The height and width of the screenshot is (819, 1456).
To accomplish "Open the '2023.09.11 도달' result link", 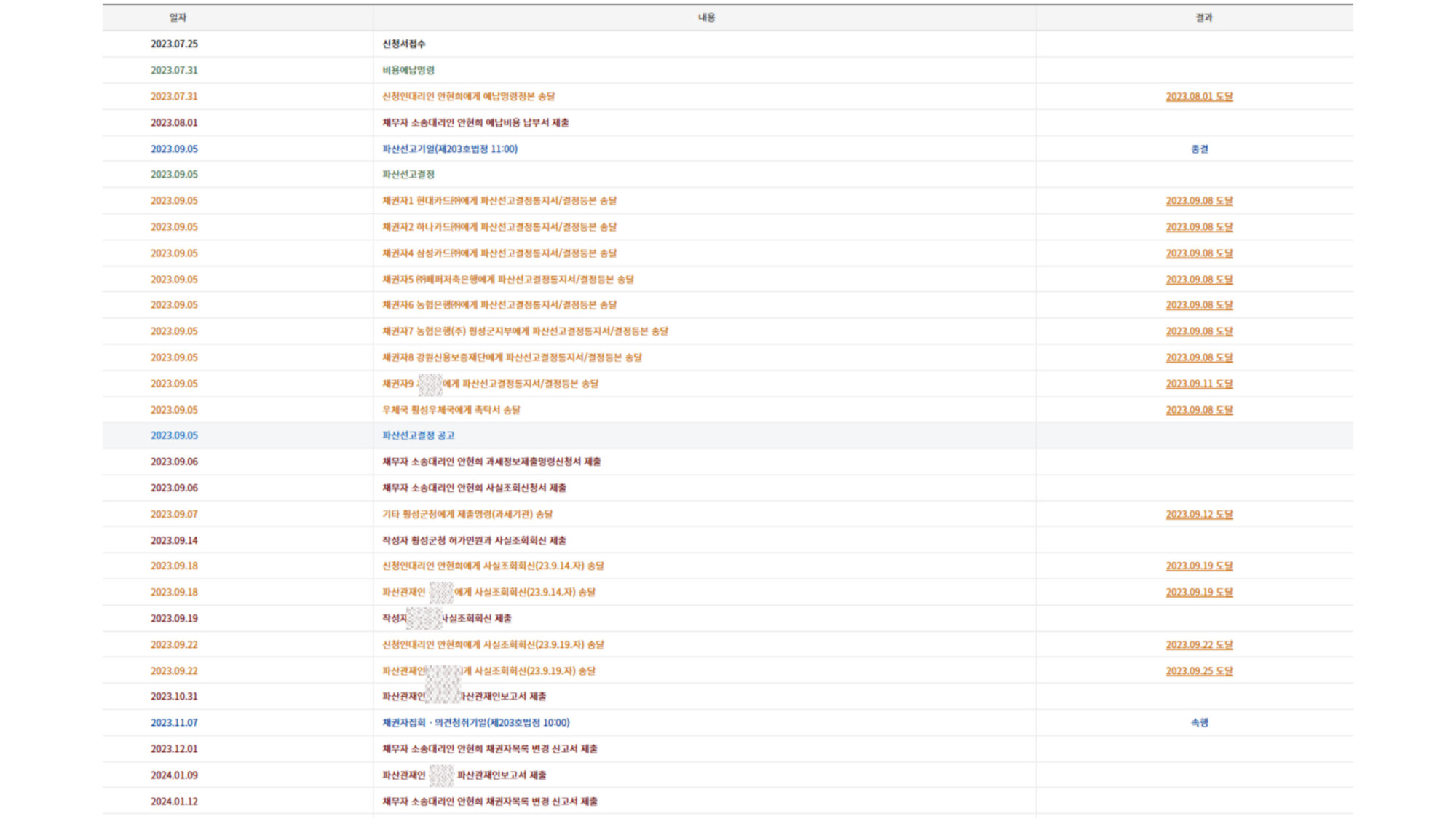I will pyautogui.click(x=1199, y=383).
